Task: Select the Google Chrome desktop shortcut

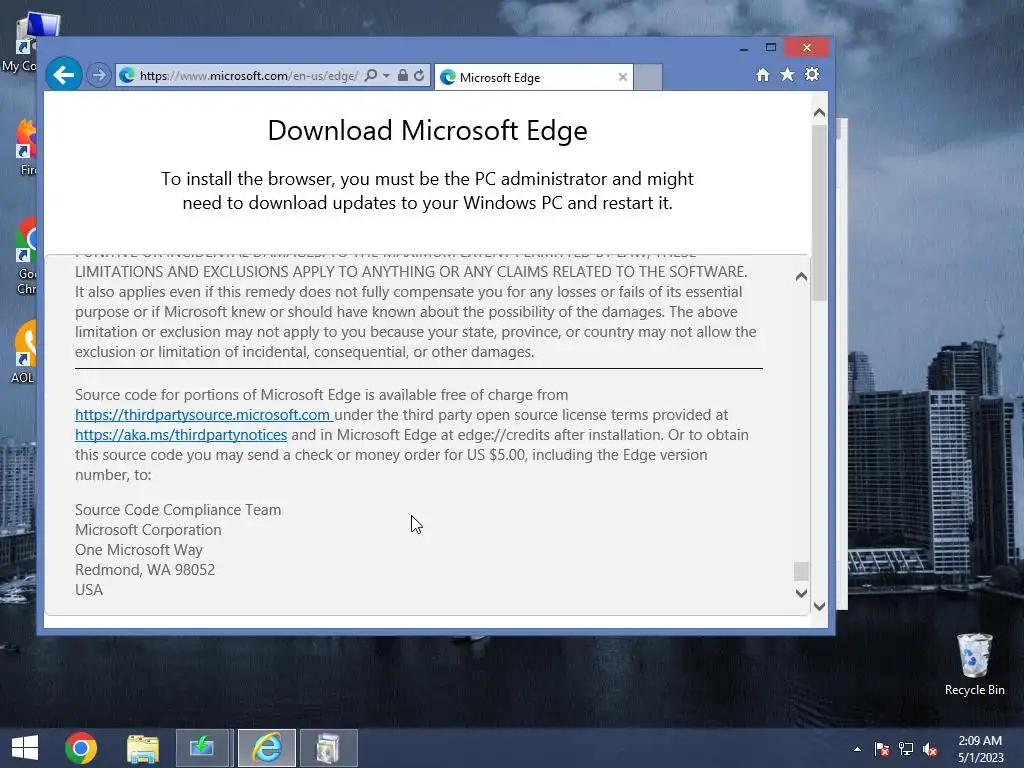Action: [x=26, y=256]
